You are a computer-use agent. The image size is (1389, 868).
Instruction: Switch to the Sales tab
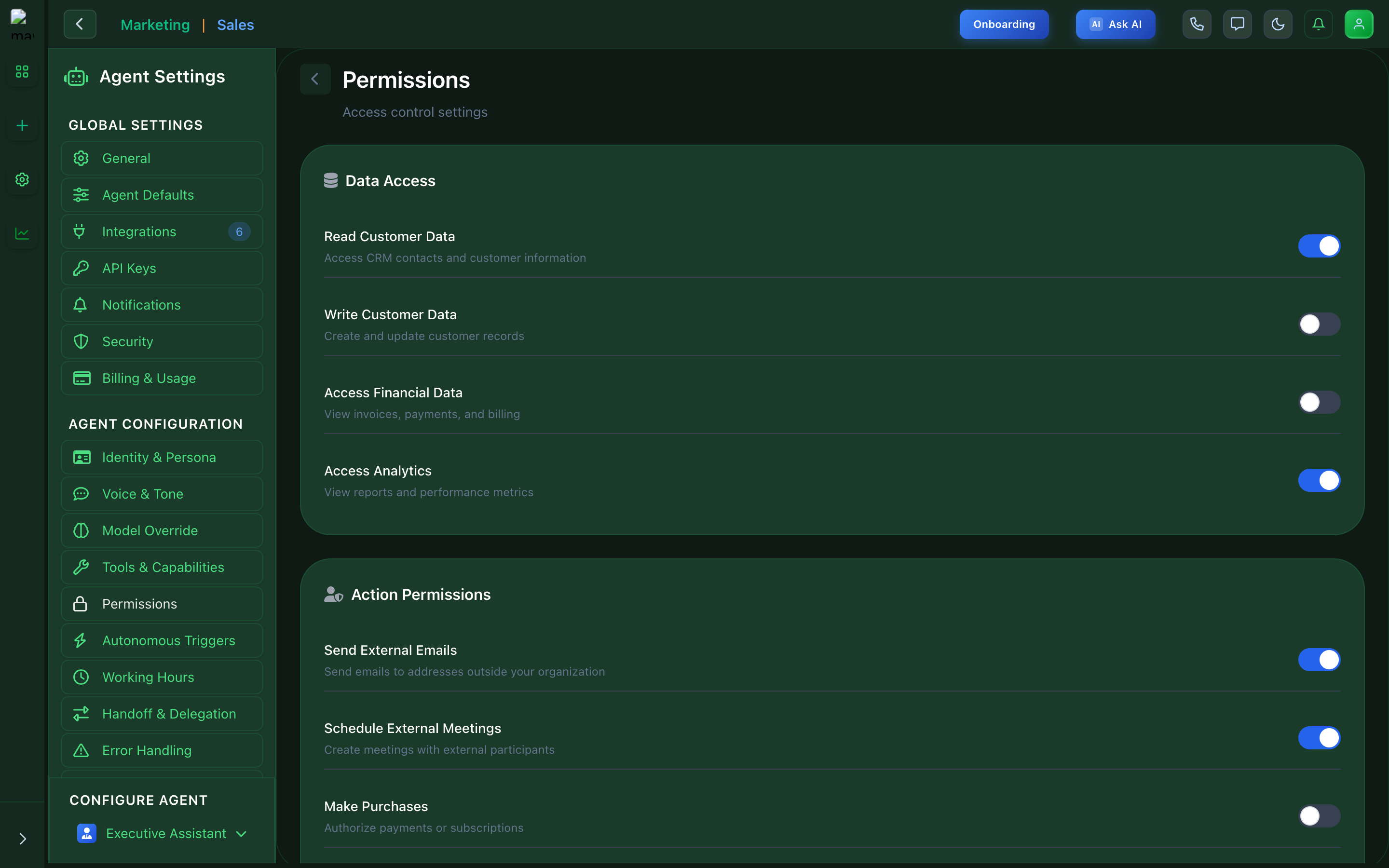[x=235, y=25]
